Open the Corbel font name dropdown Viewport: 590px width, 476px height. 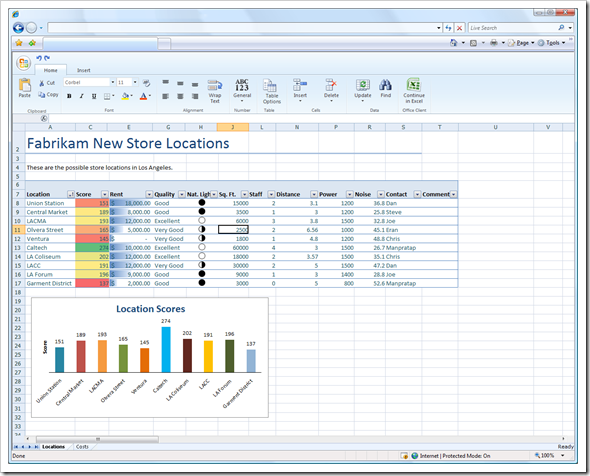point(113,82)
